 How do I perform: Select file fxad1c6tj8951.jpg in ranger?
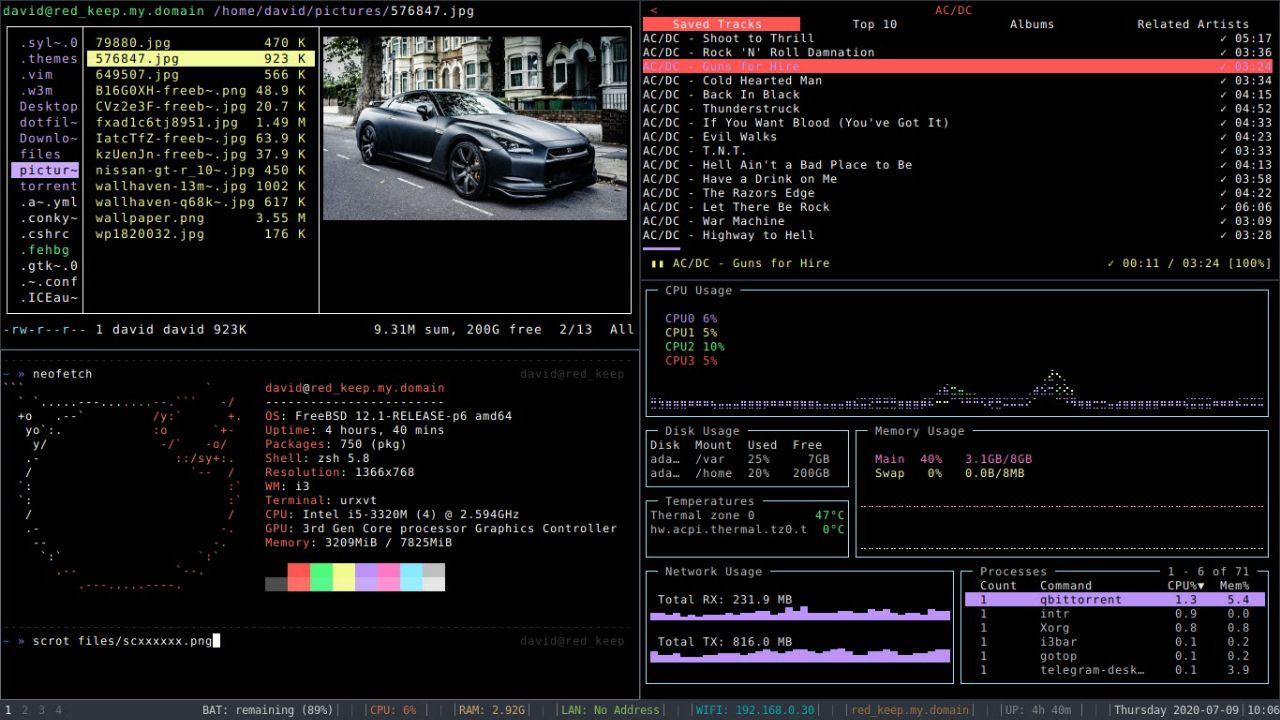pos(201,122)
